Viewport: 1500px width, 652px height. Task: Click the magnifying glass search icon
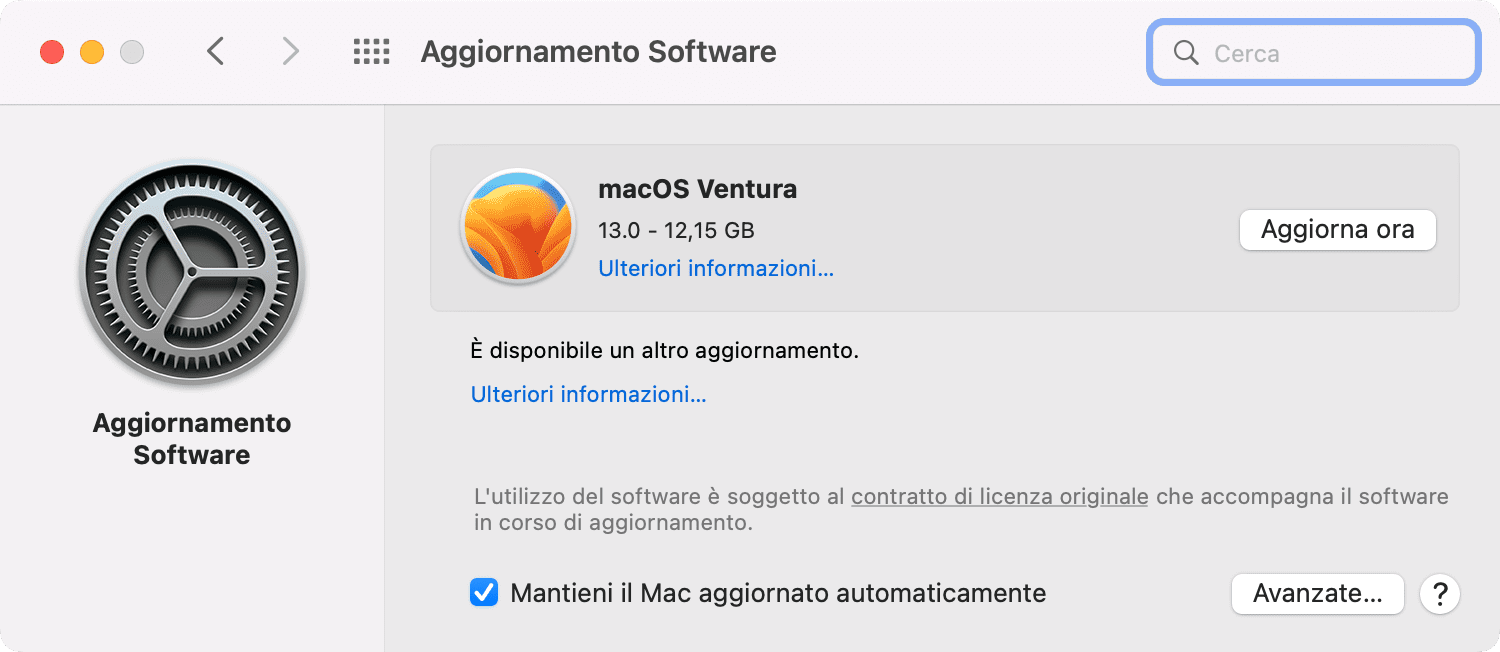tap(1185, 52)
